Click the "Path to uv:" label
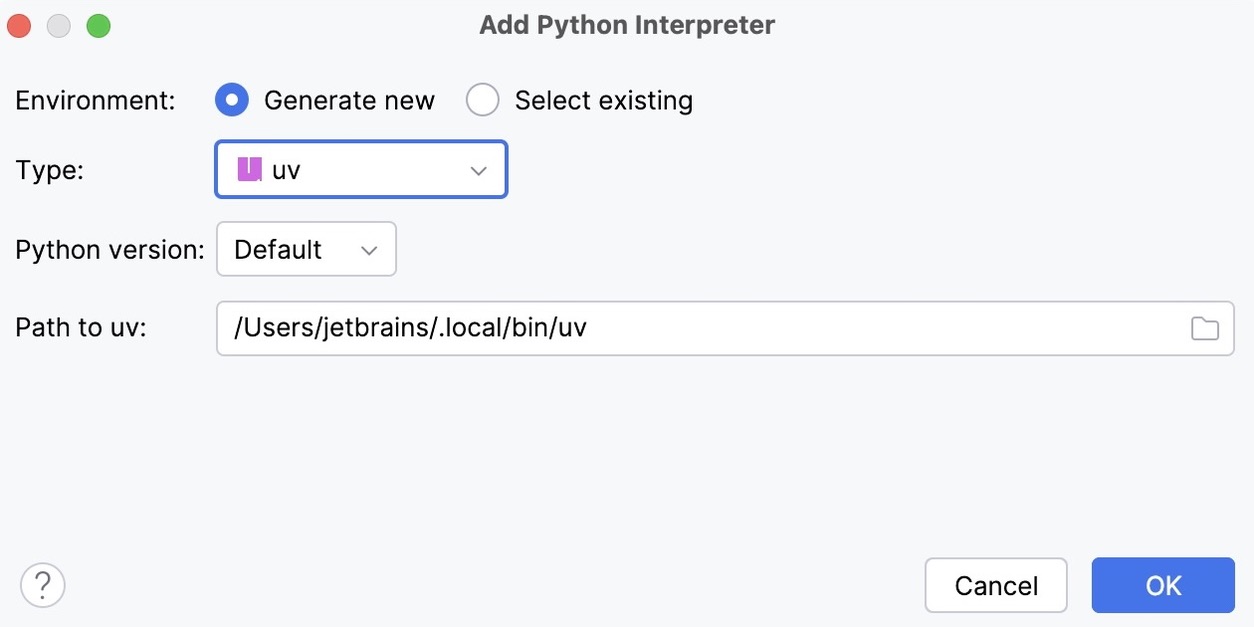This screenshot has width=1254, height=627. click(81, 328)
